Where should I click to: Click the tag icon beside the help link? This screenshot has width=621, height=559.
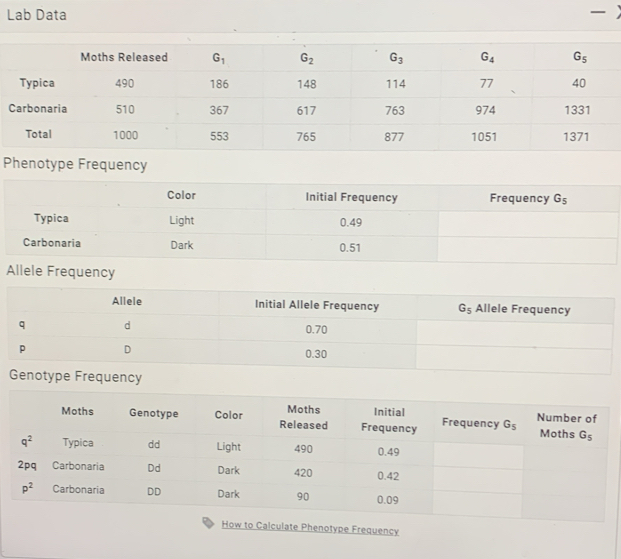(x=208, y=523)
